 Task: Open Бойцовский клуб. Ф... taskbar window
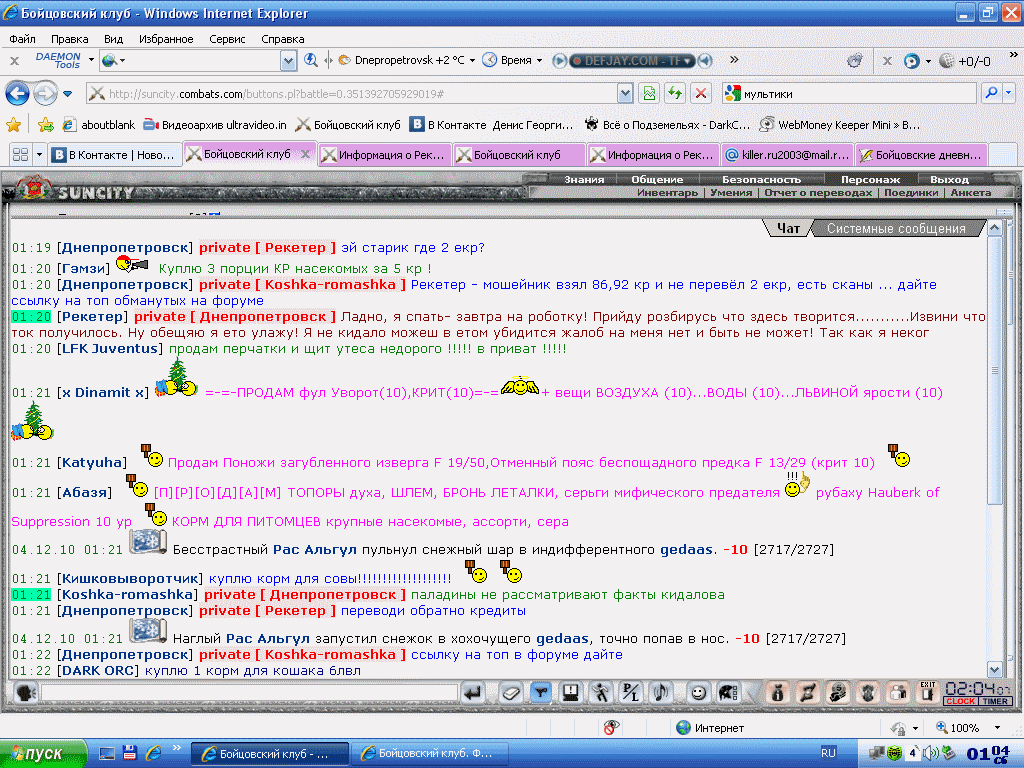[x=430, y=753]
